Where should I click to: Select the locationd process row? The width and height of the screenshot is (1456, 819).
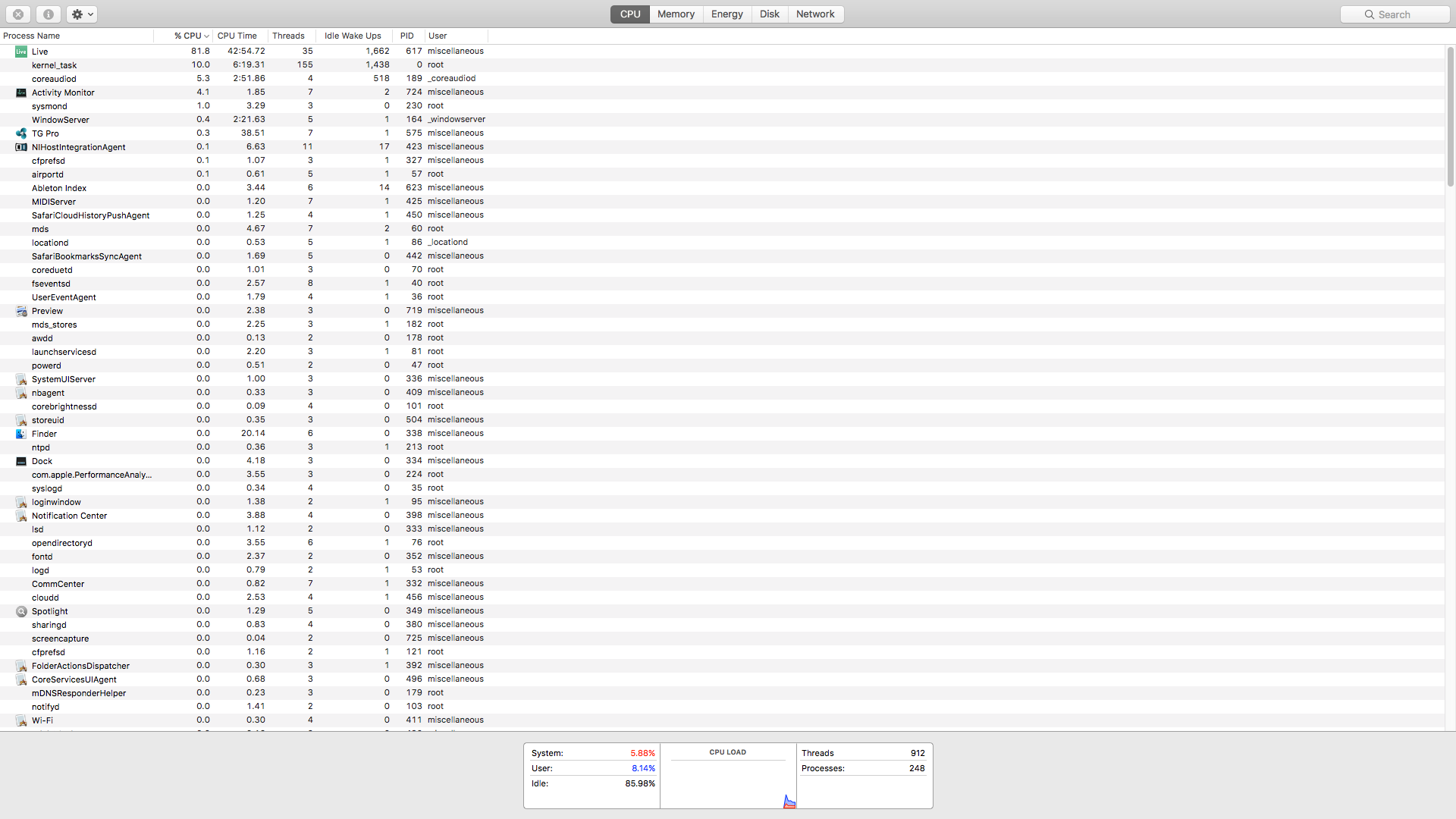(722, 243)
